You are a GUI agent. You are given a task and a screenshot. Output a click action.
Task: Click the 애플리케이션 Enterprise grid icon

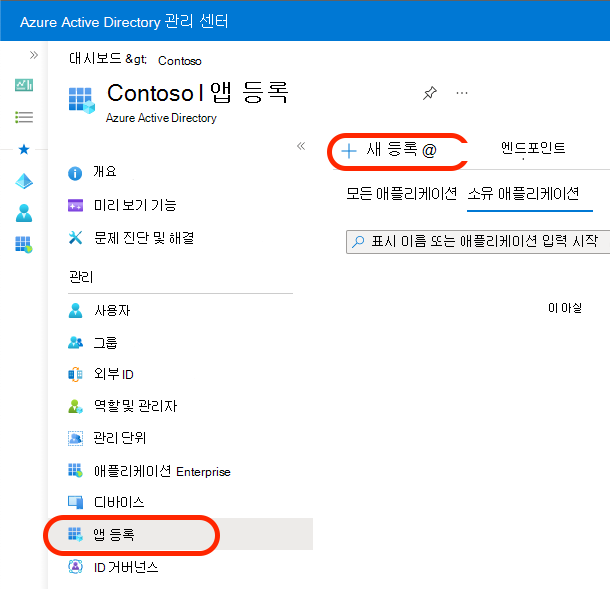[x=75, y=471]
